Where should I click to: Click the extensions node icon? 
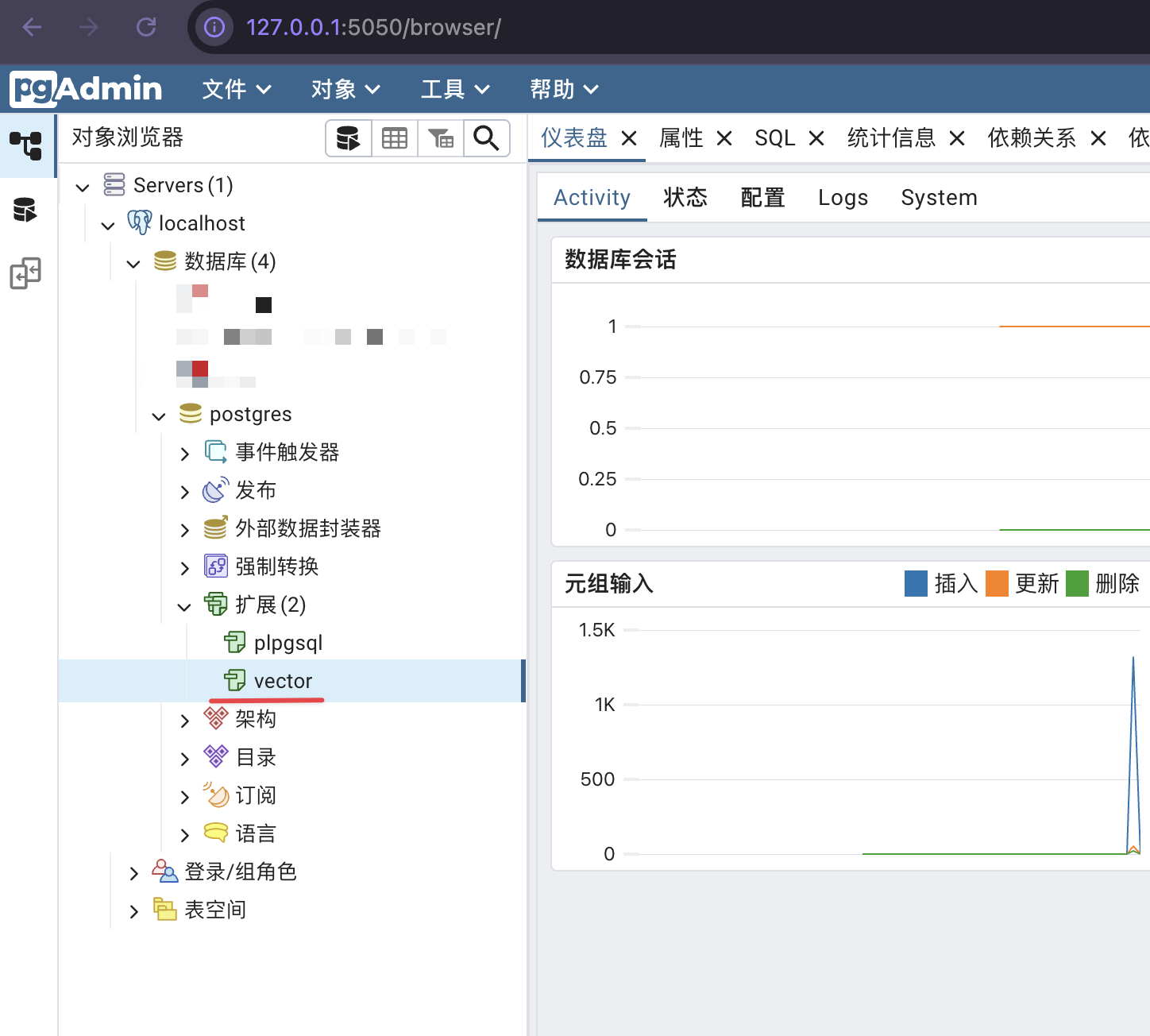click(x=216, y=605)
